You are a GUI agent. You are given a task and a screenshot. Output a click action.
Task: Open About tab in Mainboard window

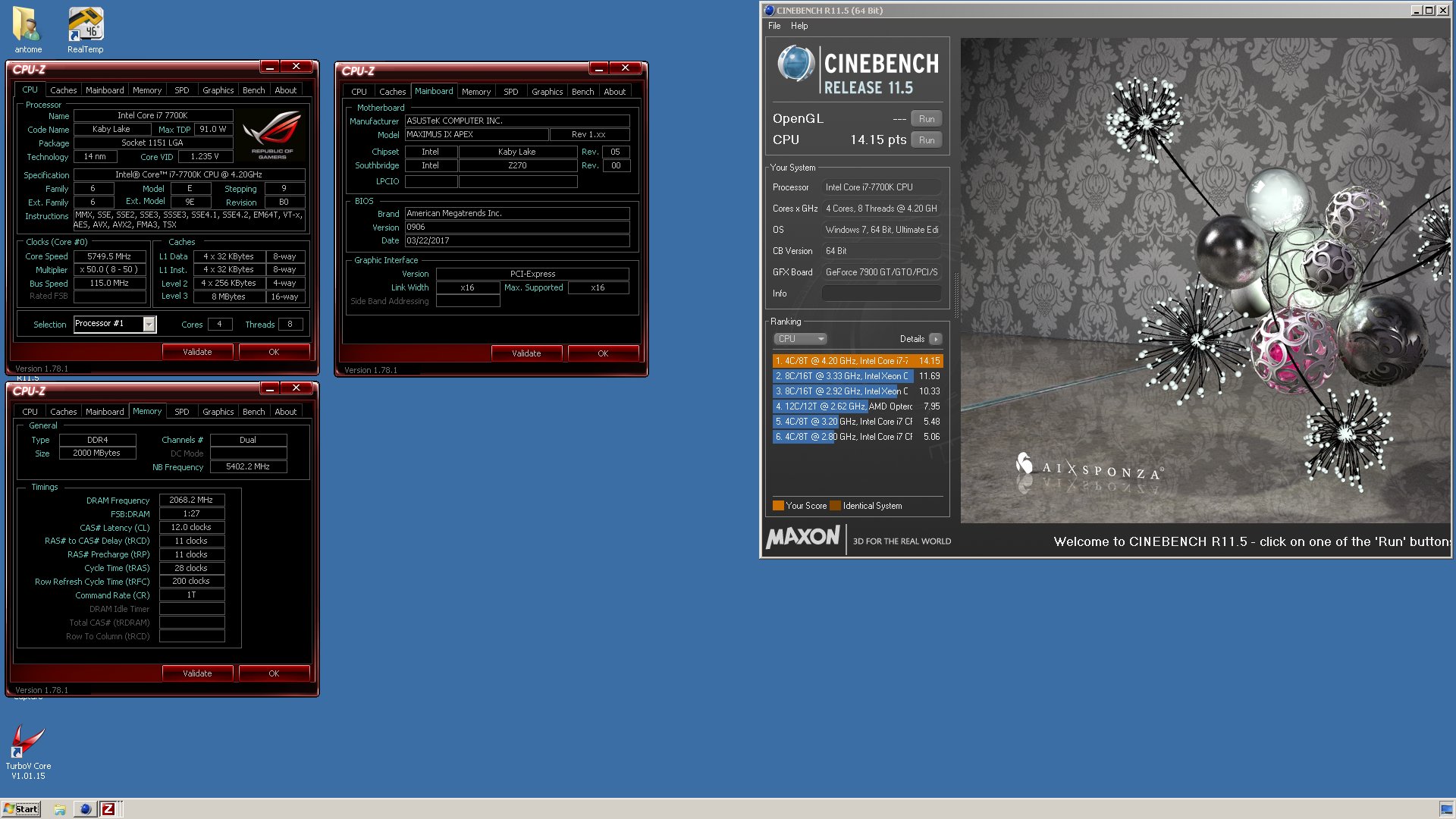coord(614,92)
